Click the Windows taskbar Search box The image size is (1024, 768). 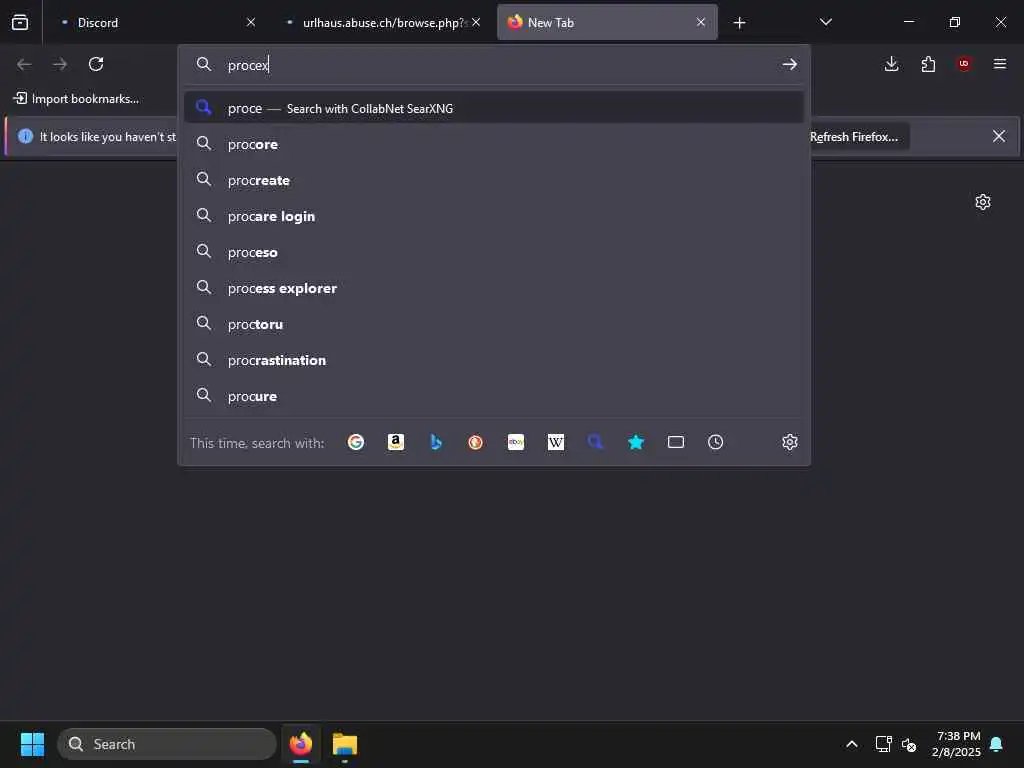(x=167, y=744)
